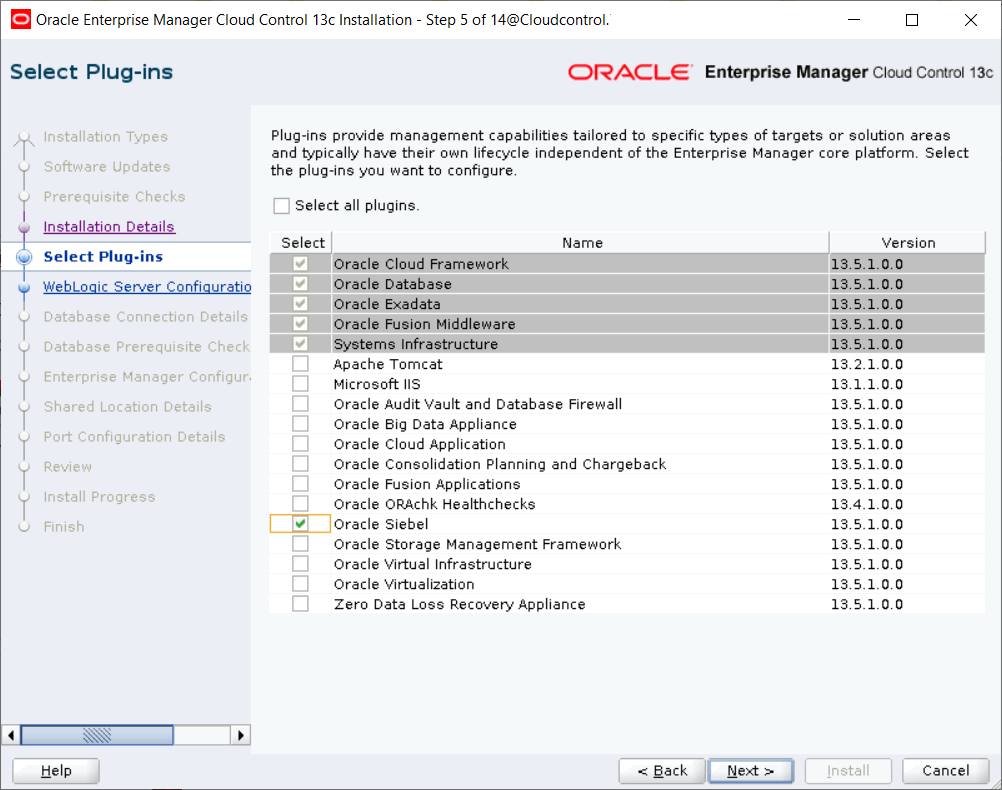Click the Oracle Exadata plug-in name
This screenshot has height=790, width=1002.
(387, 304)
